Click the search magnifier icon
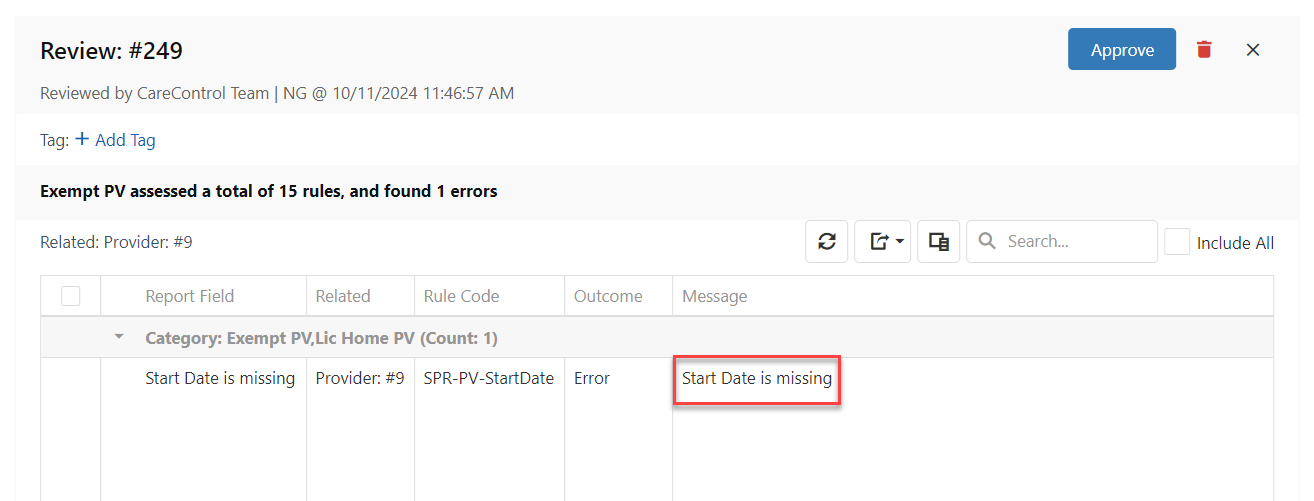1314x501 pixels. pyautogui.click(x=987, y=241)
